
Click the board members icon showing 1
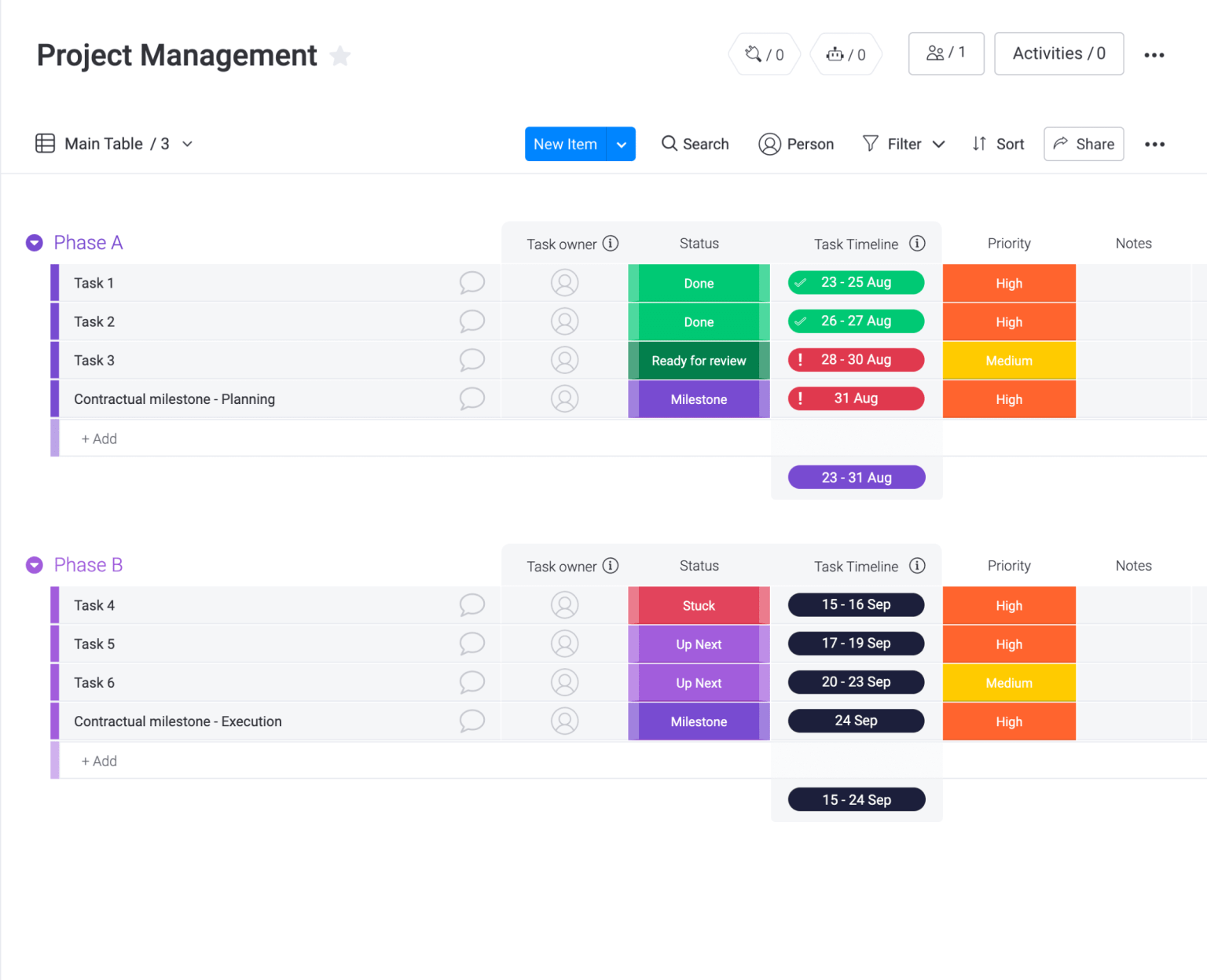[x=946, y=53]
